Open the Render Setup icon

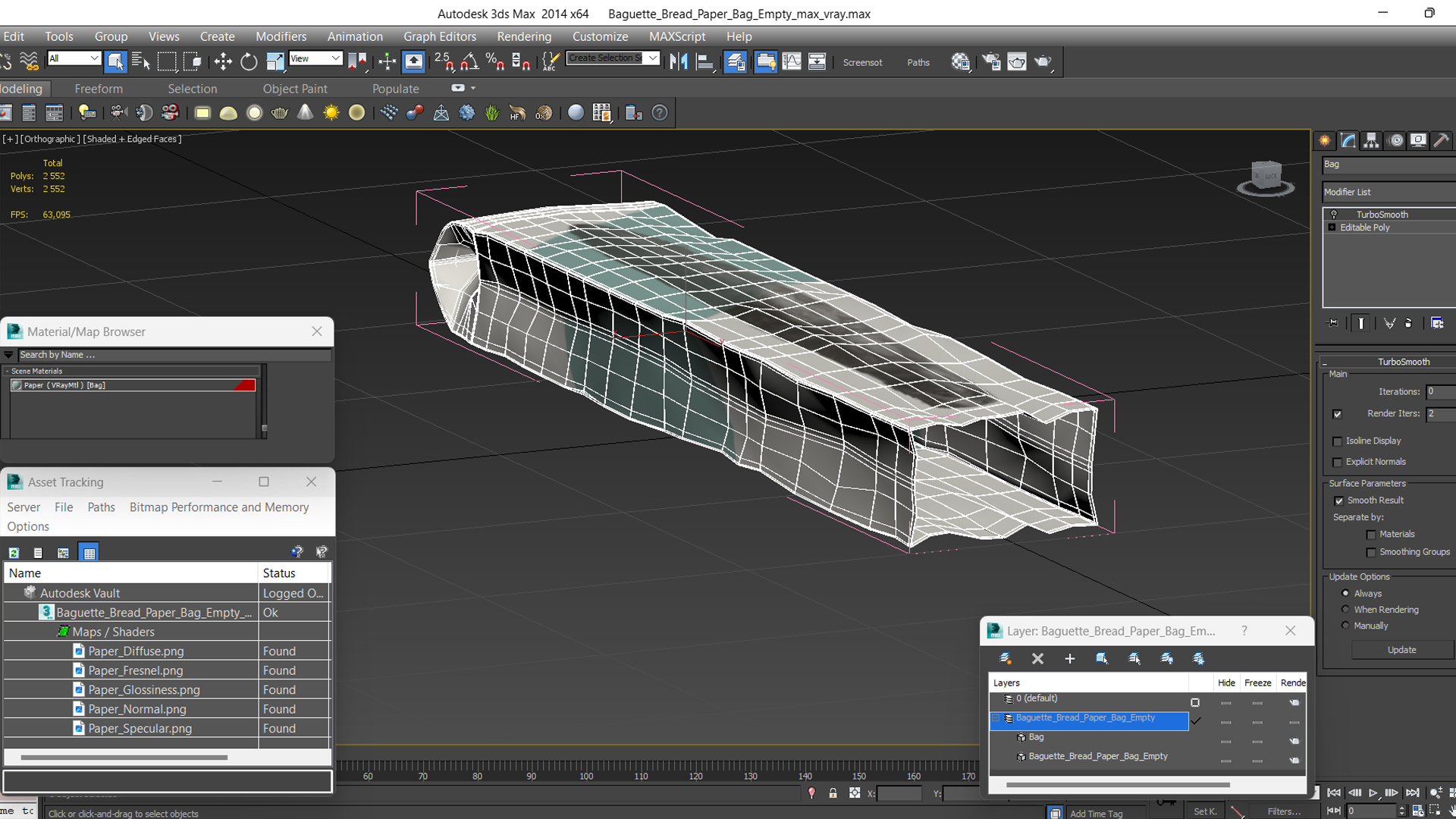[x=991, y=61]
